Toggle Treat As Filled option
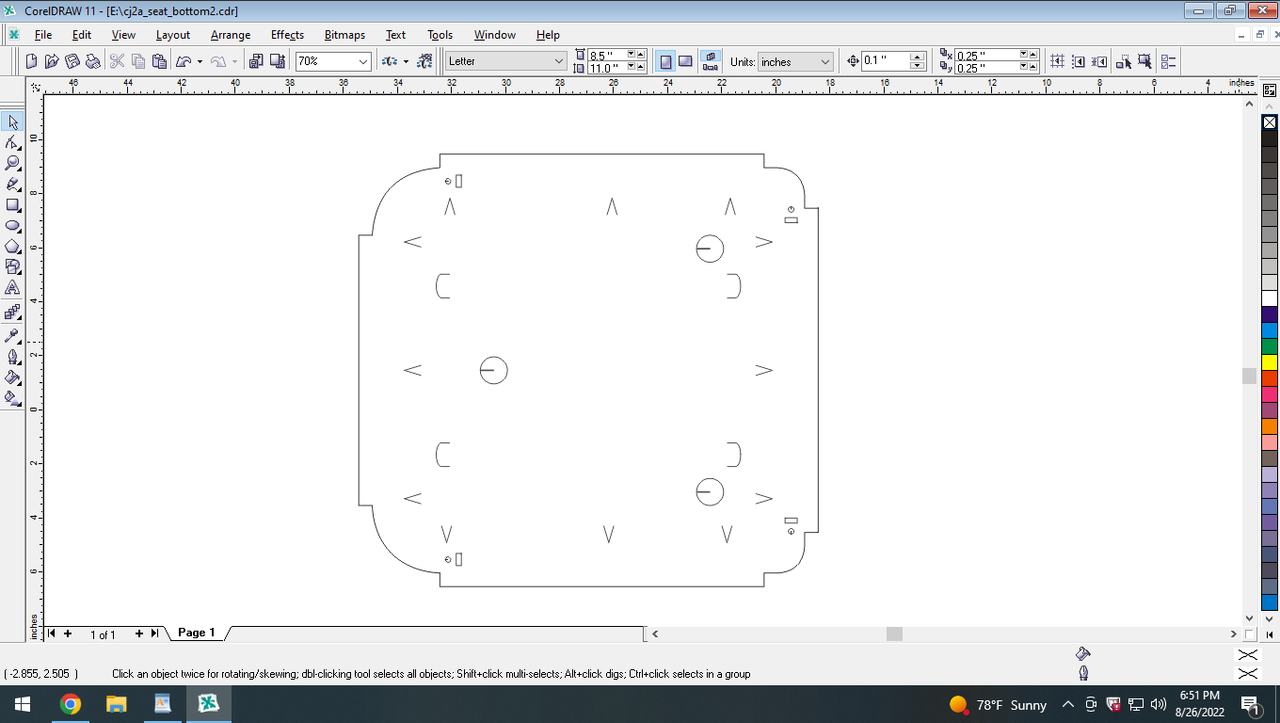This screenshot has height=723, width=1280. [x=1145, y=61]
